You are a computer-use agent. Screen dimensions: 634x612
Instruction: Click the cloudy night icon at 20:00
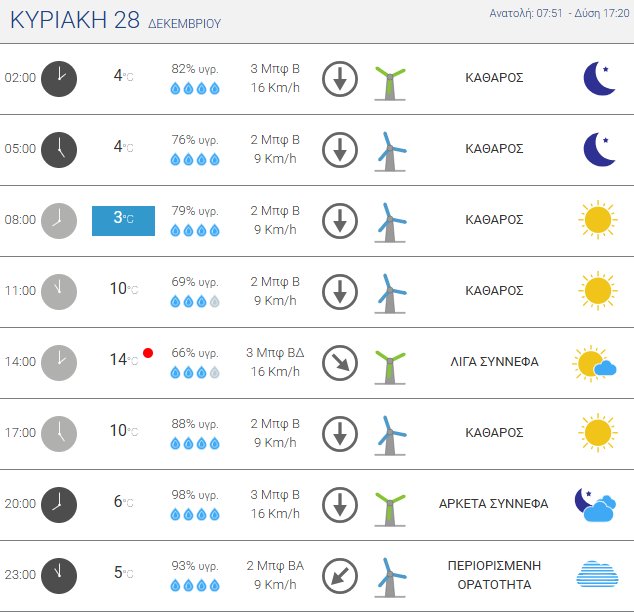click(595, 504)
